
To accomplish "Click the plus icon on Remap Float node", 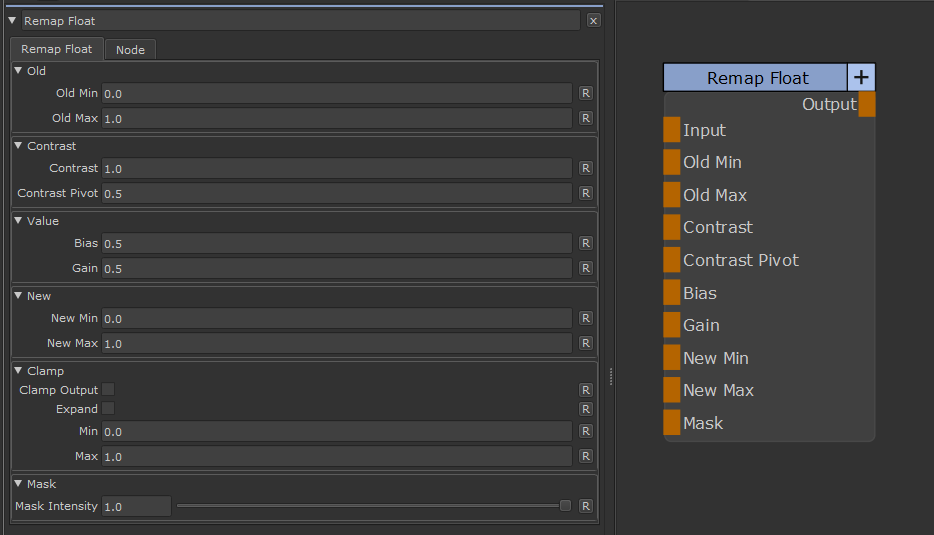I will point(861,78).
